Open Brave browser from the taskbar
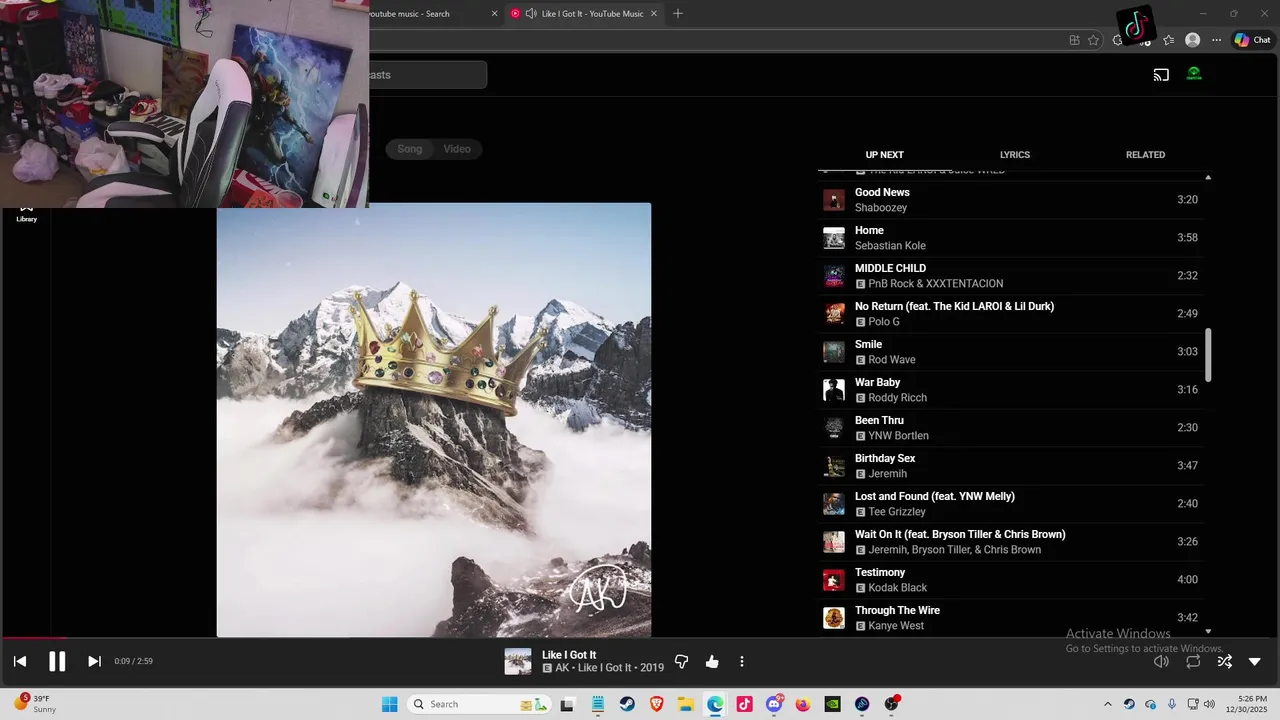 click(x=656, y=704)
